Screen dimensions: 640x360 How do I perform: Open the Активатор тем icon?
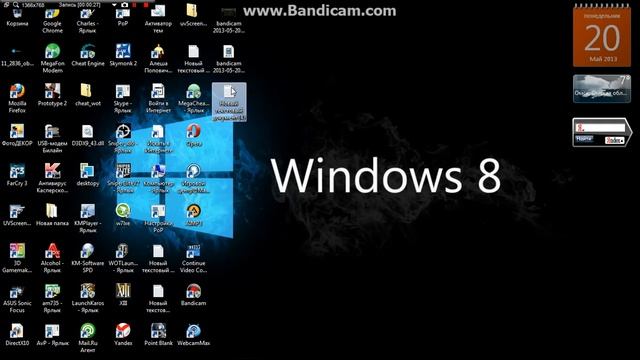158,20
